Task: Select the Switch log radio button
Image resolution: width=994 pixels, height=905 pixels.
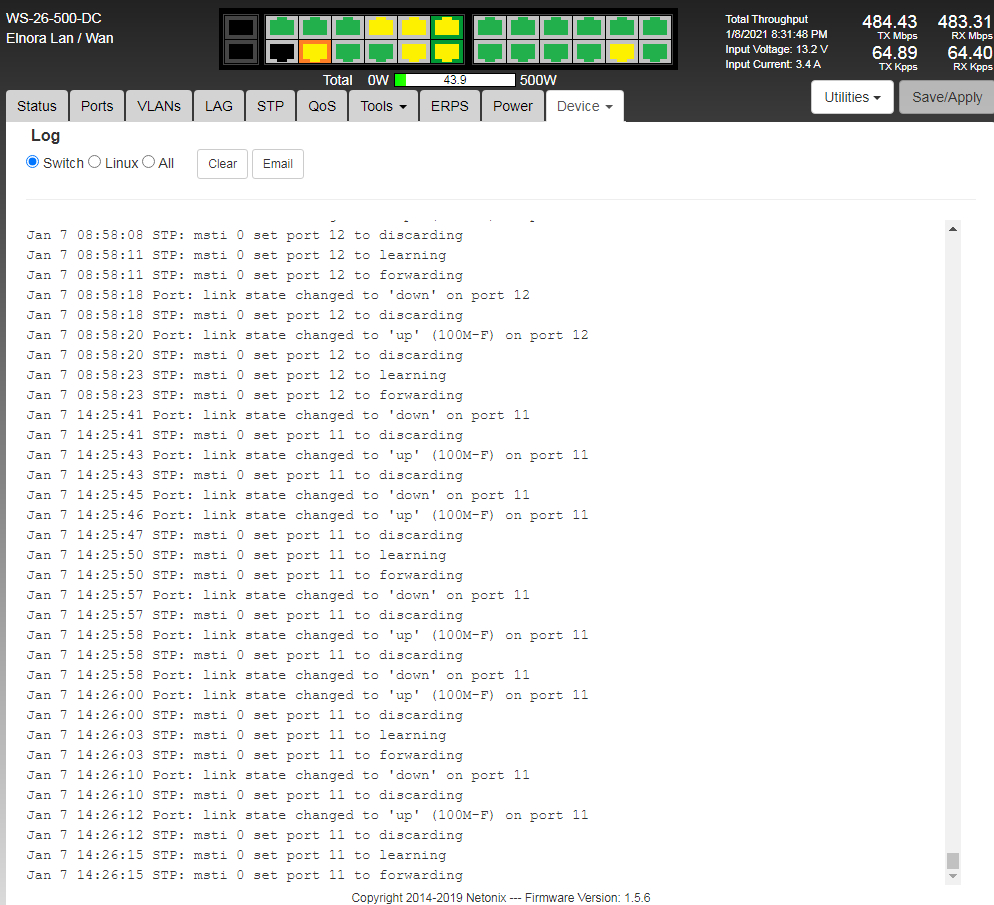Action: (x=33, y=162)
